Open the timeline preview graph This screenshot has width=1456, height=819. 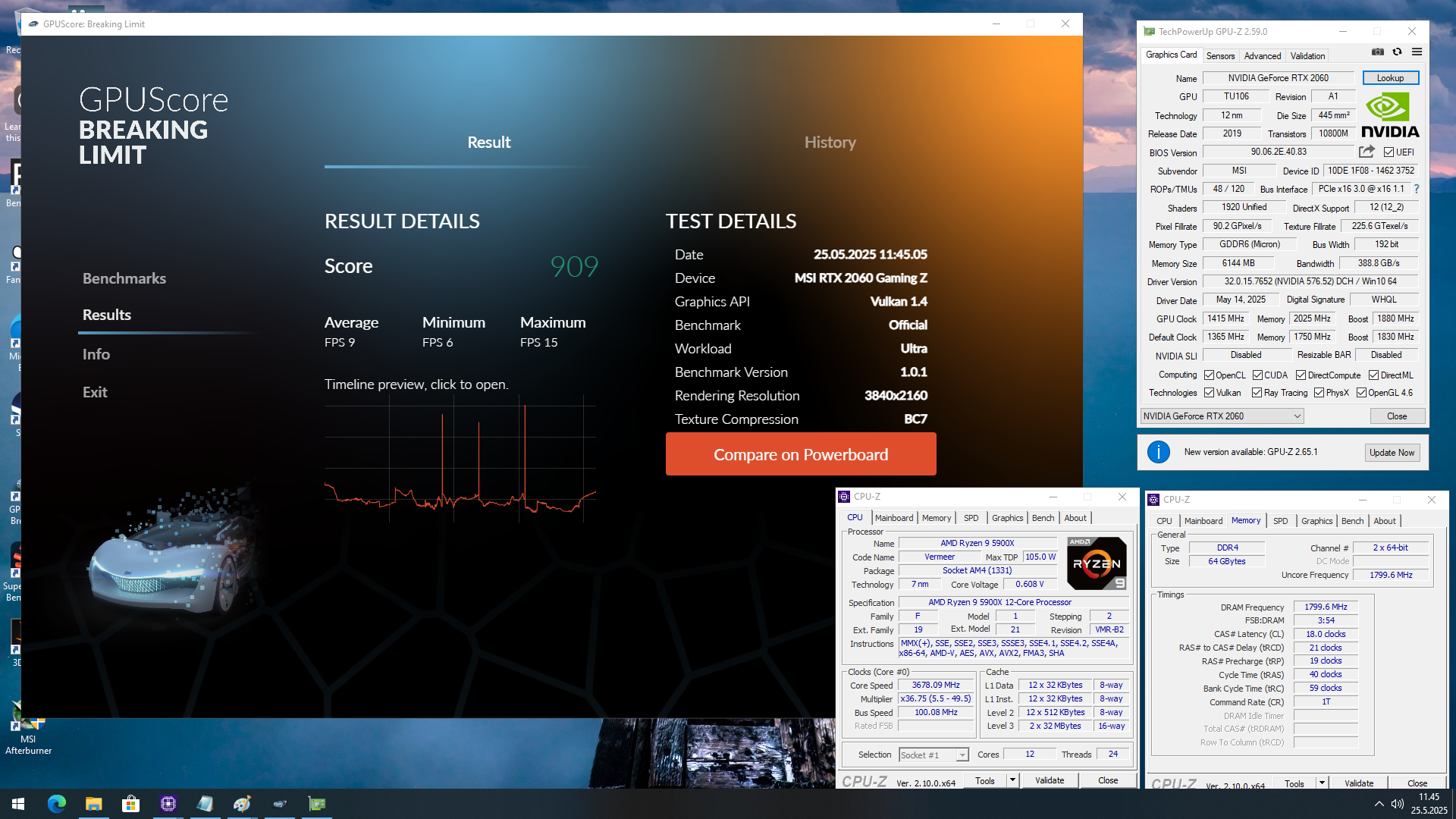[x=460, y=460]
